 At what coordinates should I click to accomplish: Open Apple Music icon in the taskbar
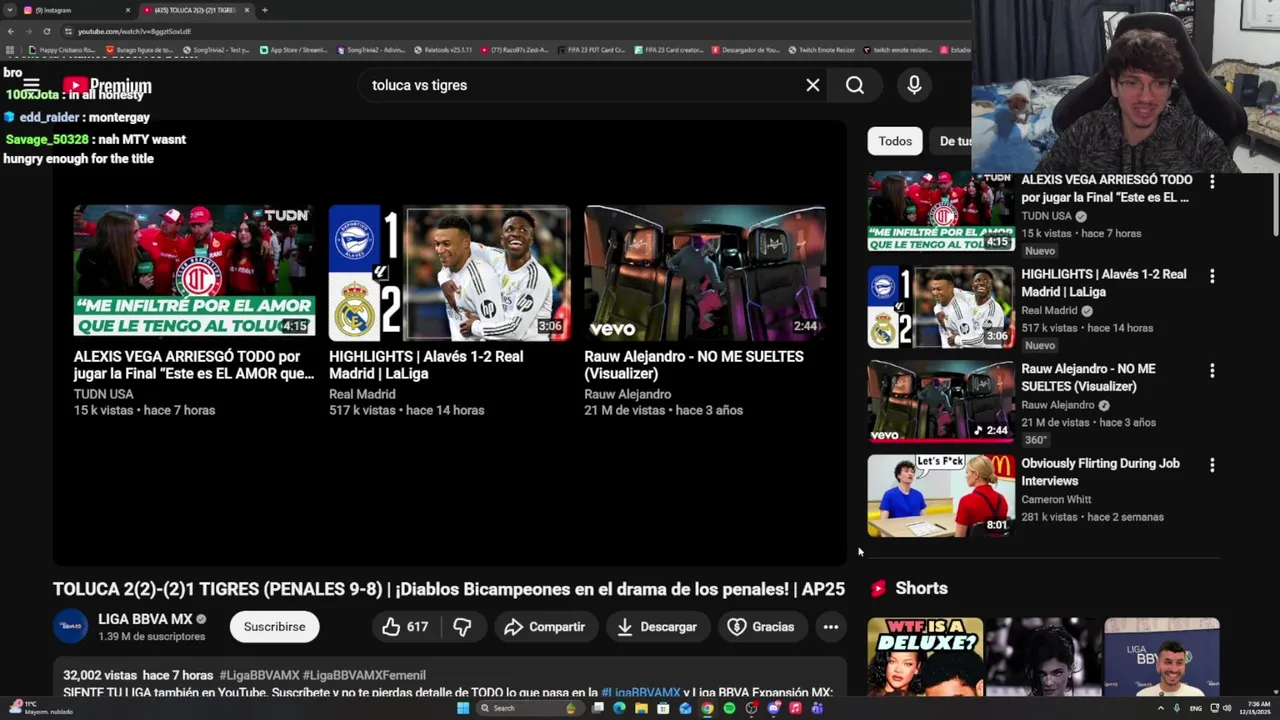pos(795,708)
